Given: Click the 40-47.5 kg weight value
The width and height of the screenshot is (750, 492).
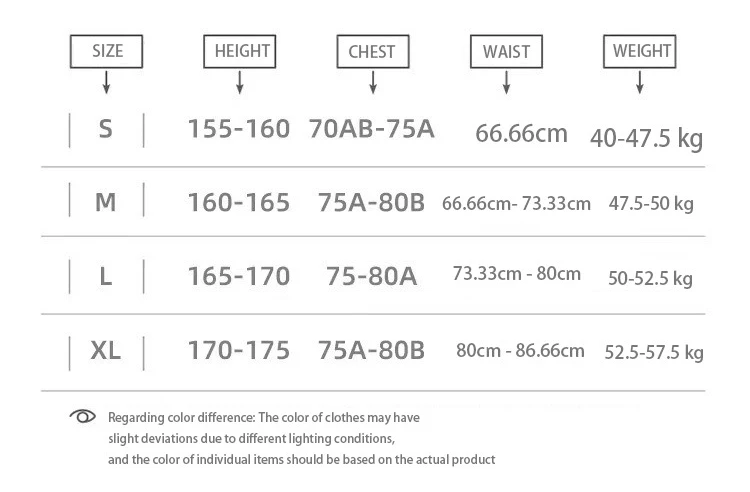Looking at the screenshot, I should click(647, 138).
